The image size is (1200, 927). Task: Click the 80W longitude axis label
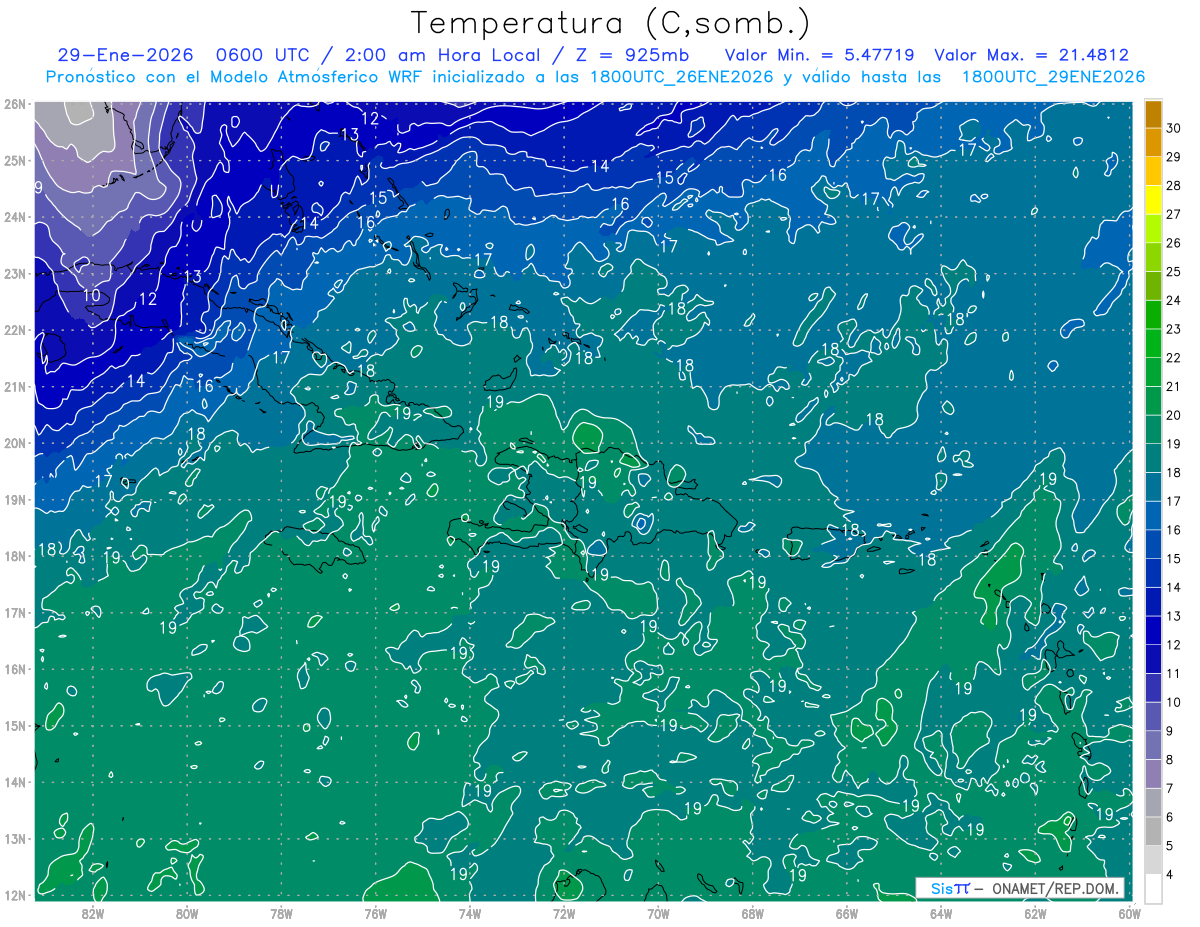[187, 912]
